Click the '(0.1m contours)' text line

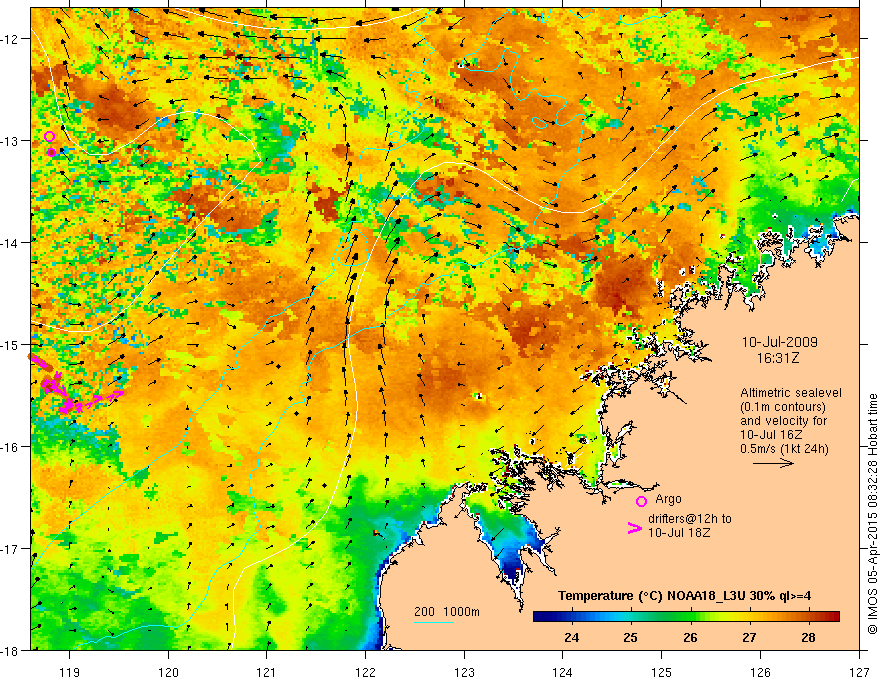783,407
